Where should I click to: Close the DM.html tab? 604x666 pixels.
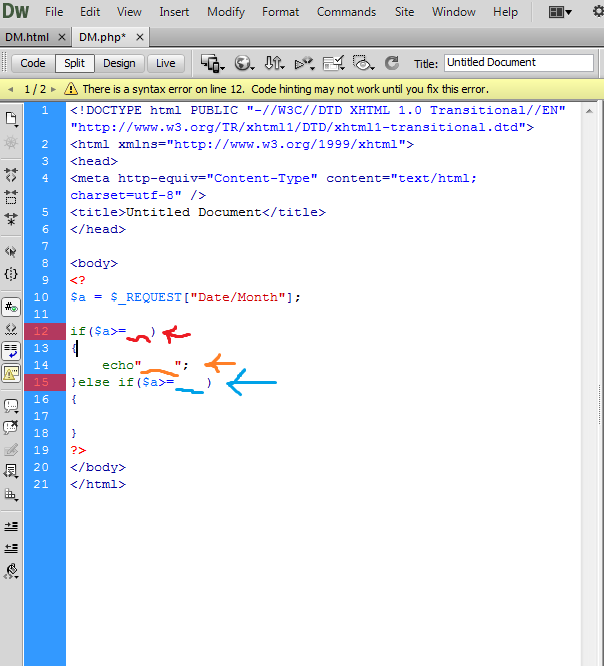pos(62,37)
